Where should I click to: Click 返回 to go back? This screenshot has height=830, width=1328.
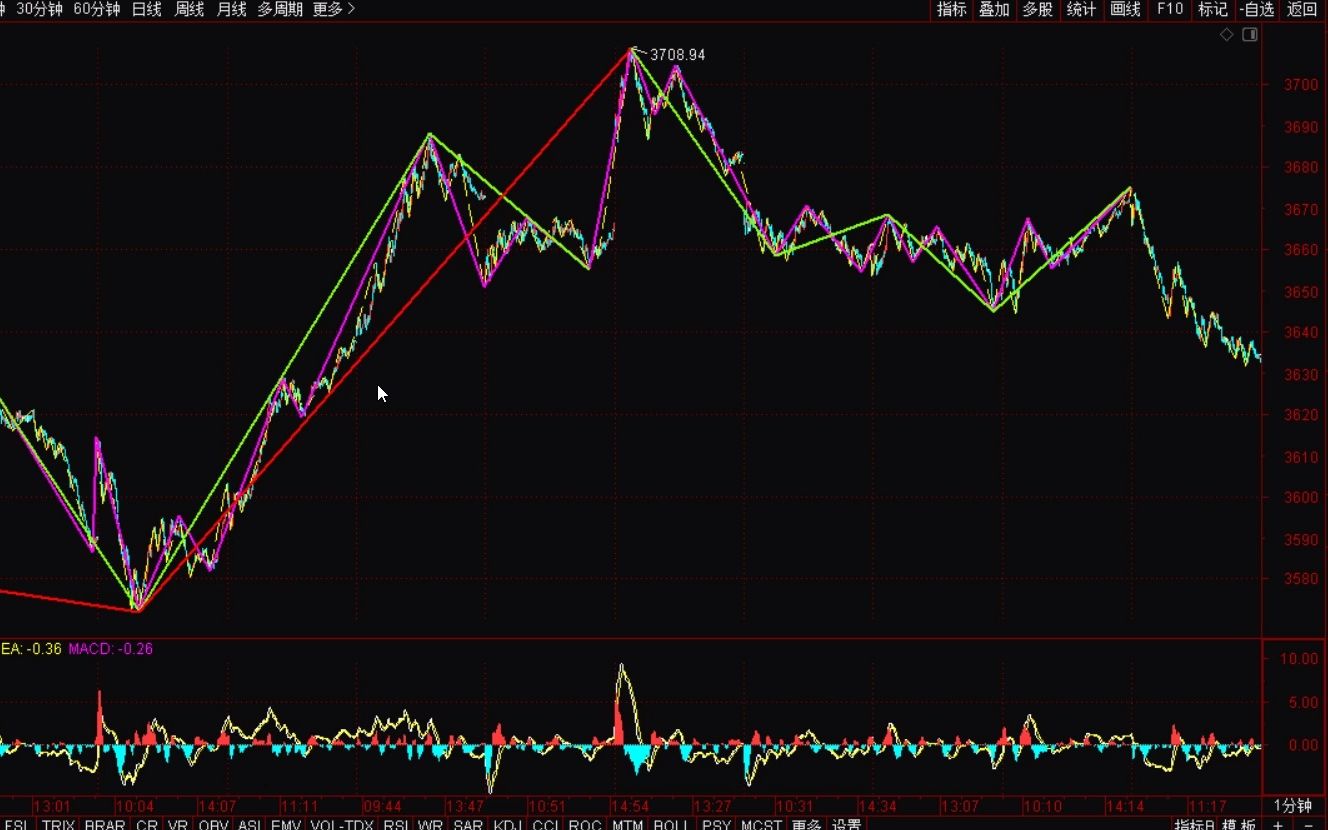(x=1302, y=9)
